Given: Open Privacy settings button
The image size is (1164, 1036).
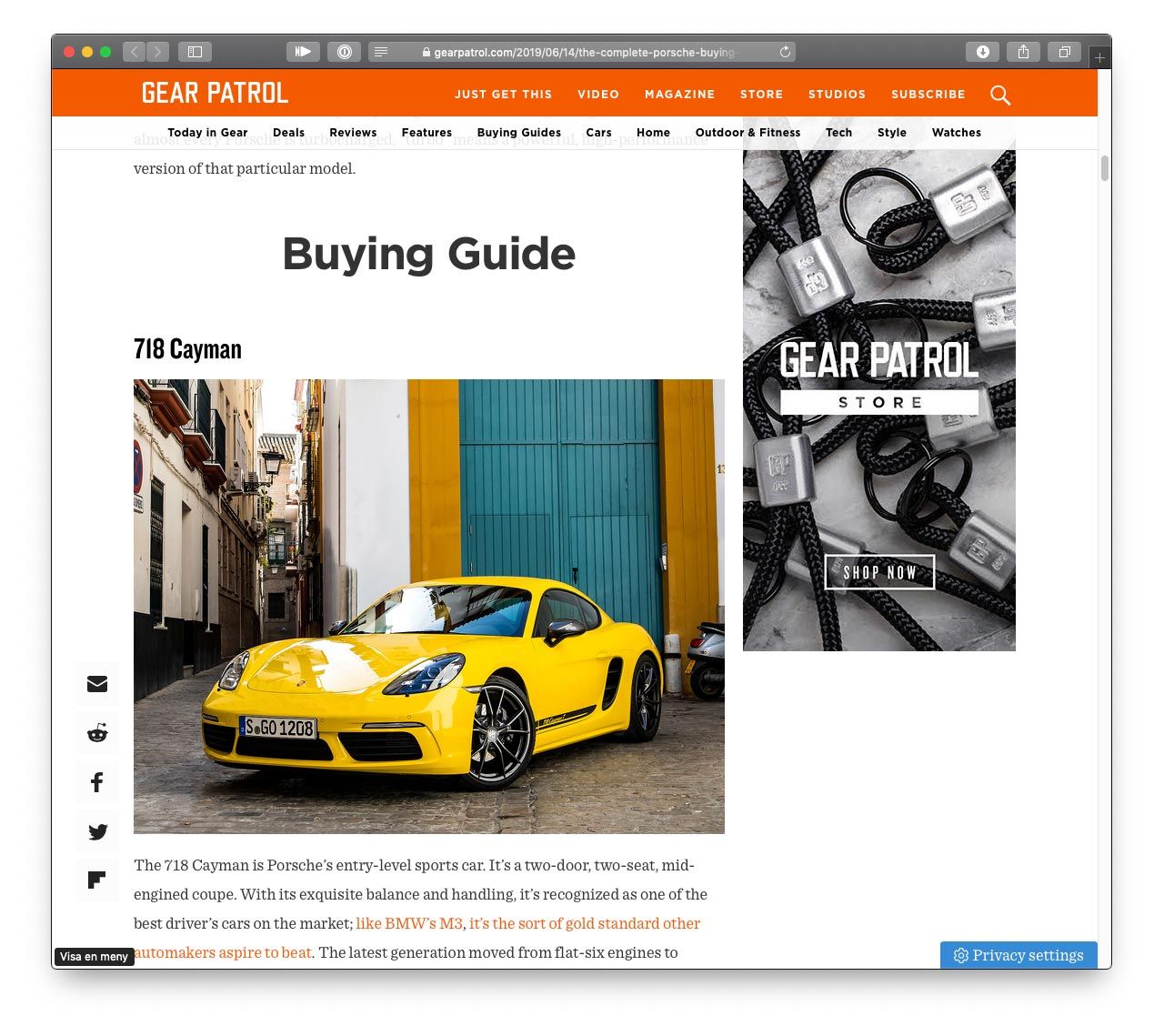Looking at the screenshot, I should tap(1018, 955).
